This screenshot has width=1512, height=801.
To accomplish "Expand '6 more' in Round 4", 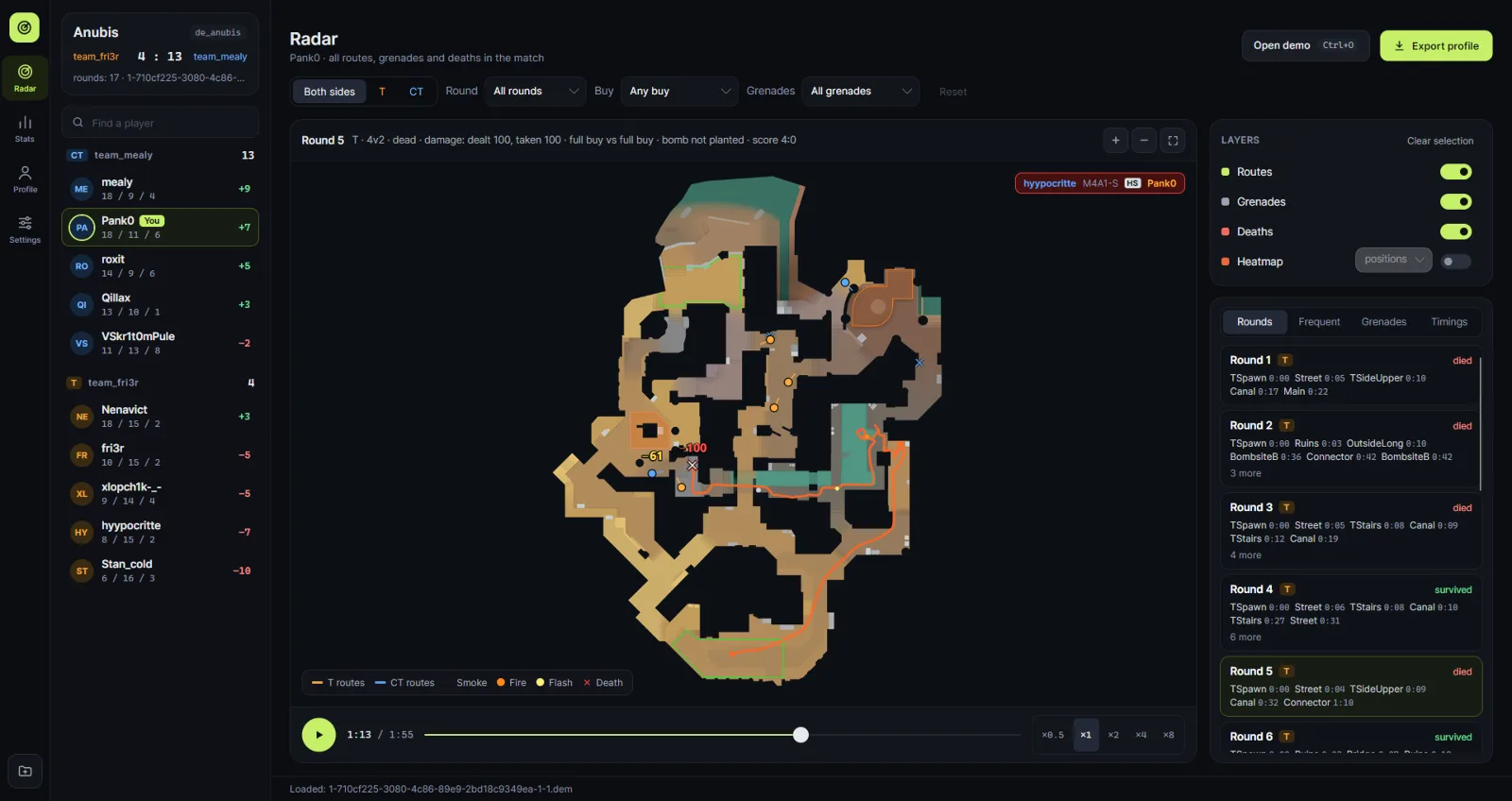I will 1246,638.
